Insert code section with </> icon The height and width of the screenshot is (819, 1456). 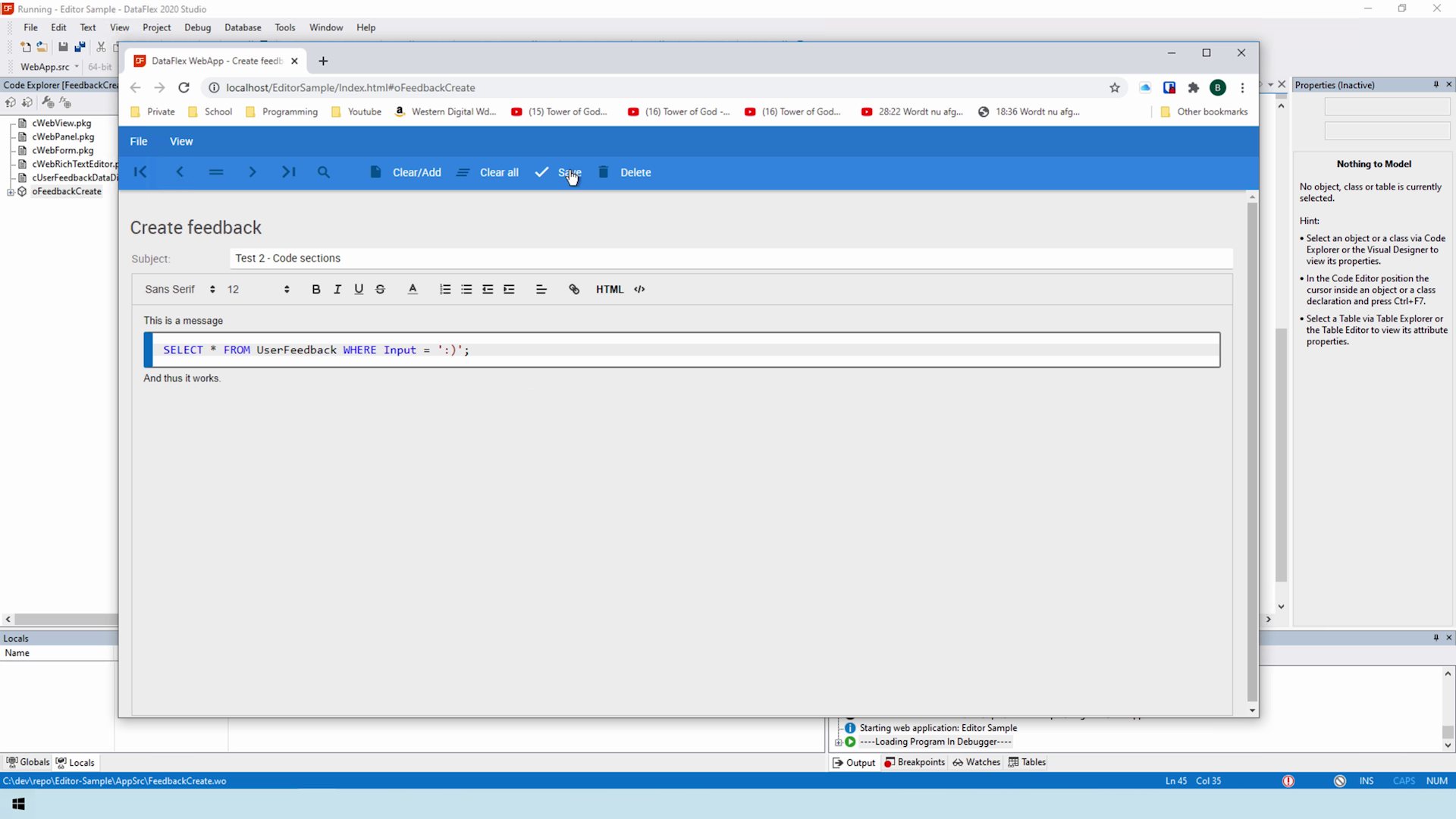point(639,289)
